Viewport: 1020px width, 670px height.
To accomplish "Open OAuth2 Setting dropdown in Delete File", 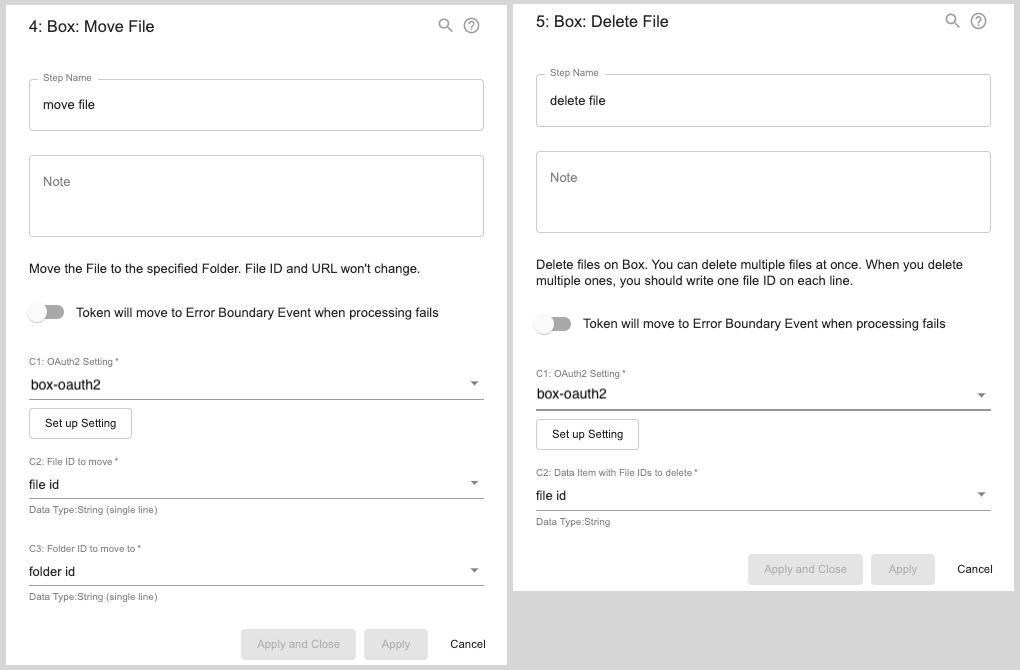I will [763, 394].
